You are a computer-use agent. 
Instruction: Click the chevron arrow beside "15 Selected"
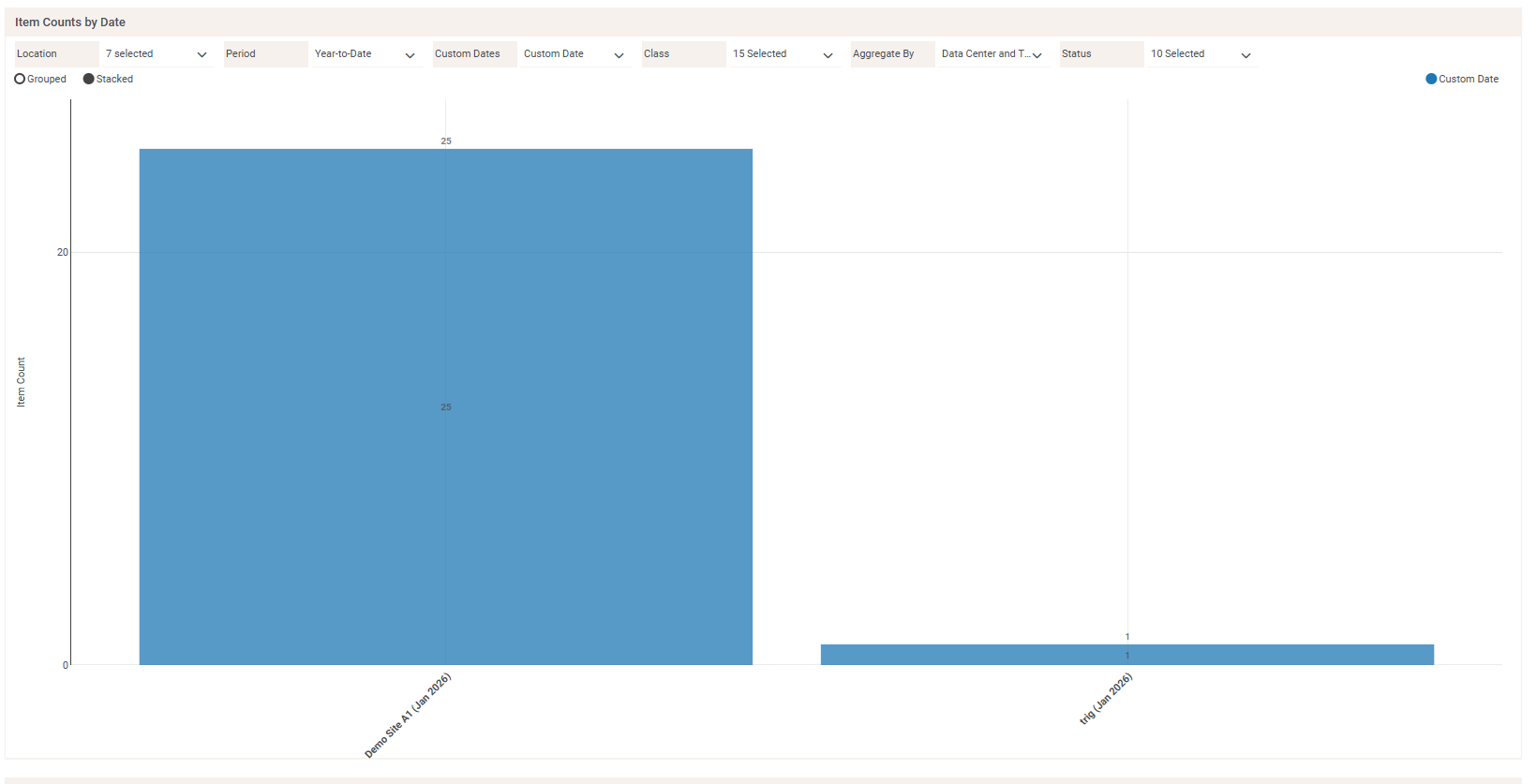[x=828, y=55]
